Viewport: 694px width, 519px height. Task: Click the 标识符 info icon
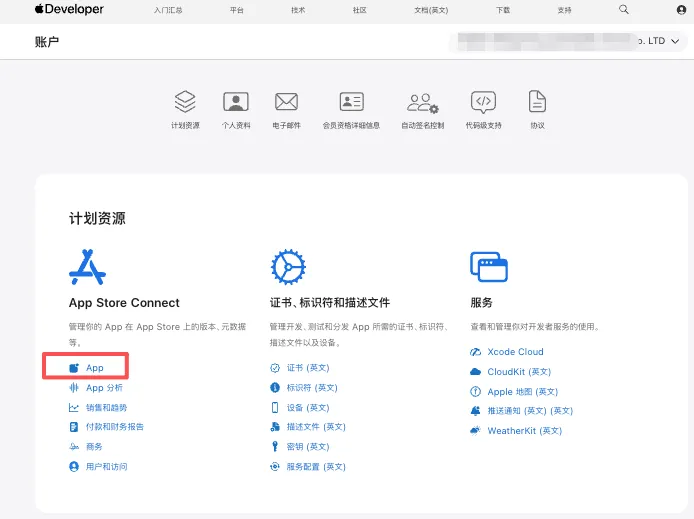[x=275, y=388]
